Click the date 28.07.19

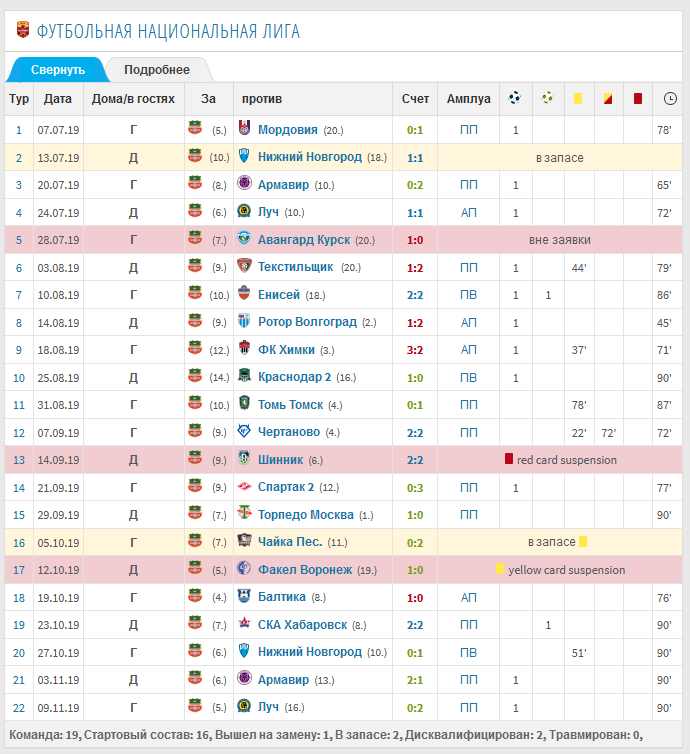(x=58, y=240)
